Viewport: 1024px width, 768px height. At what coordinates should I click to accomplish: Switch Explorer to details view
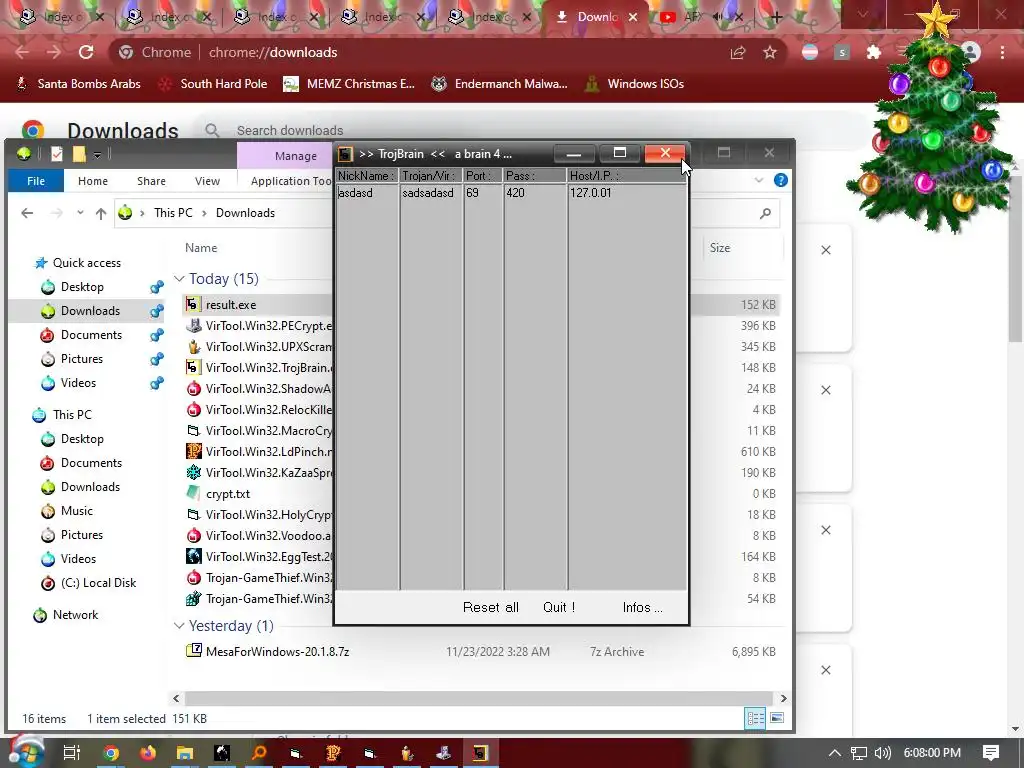pos(756,718)
